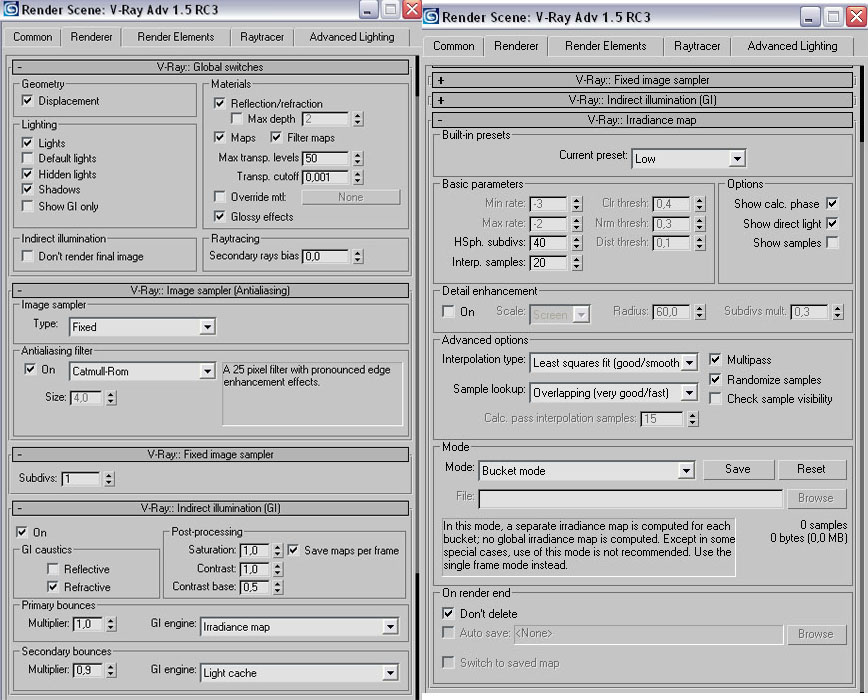Toggle Glossy effects checkbox

pyautogui.click(x=220, y=216)
